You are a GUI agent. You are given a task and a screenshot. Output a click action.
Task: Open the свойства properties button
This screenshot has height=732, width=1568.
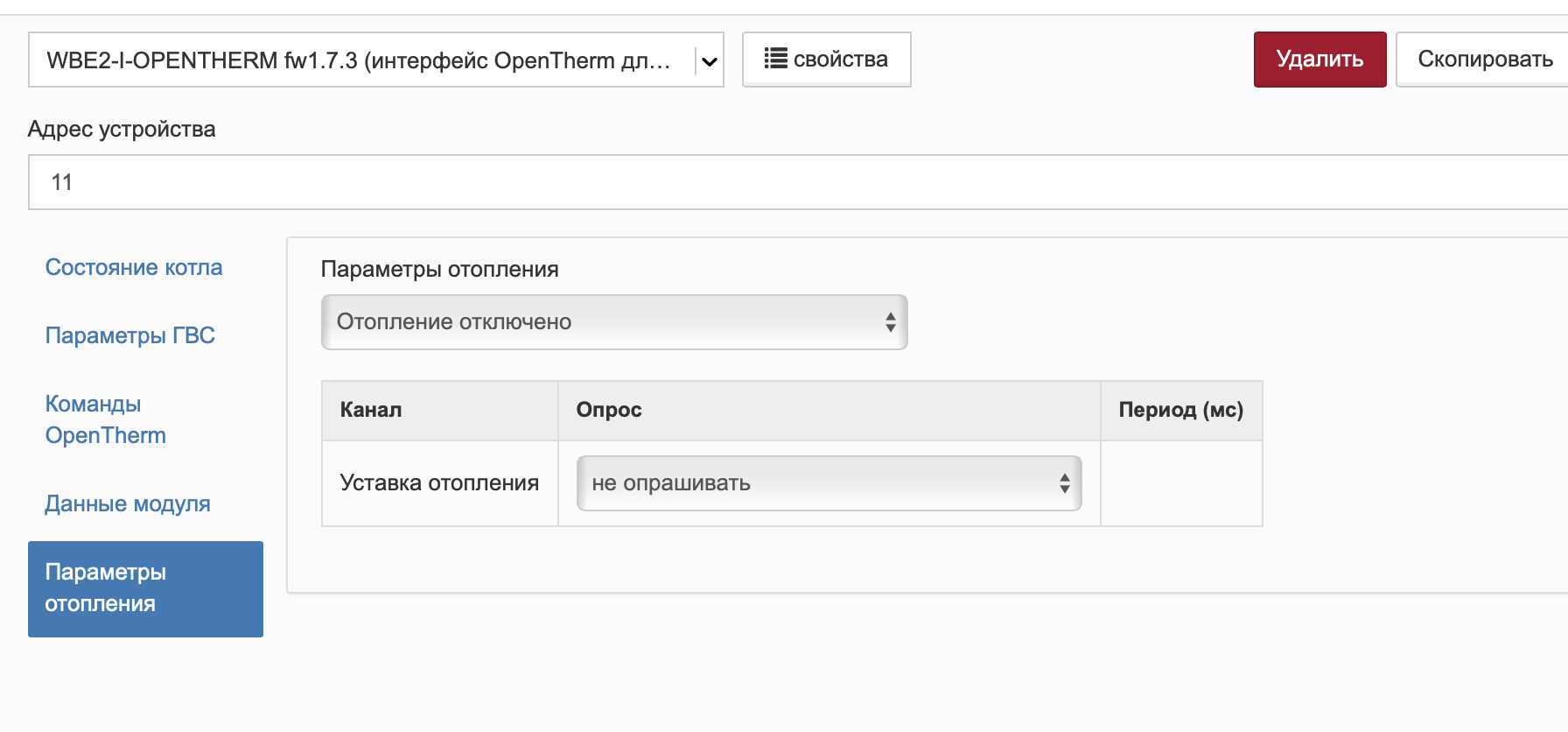coord(827,60)
